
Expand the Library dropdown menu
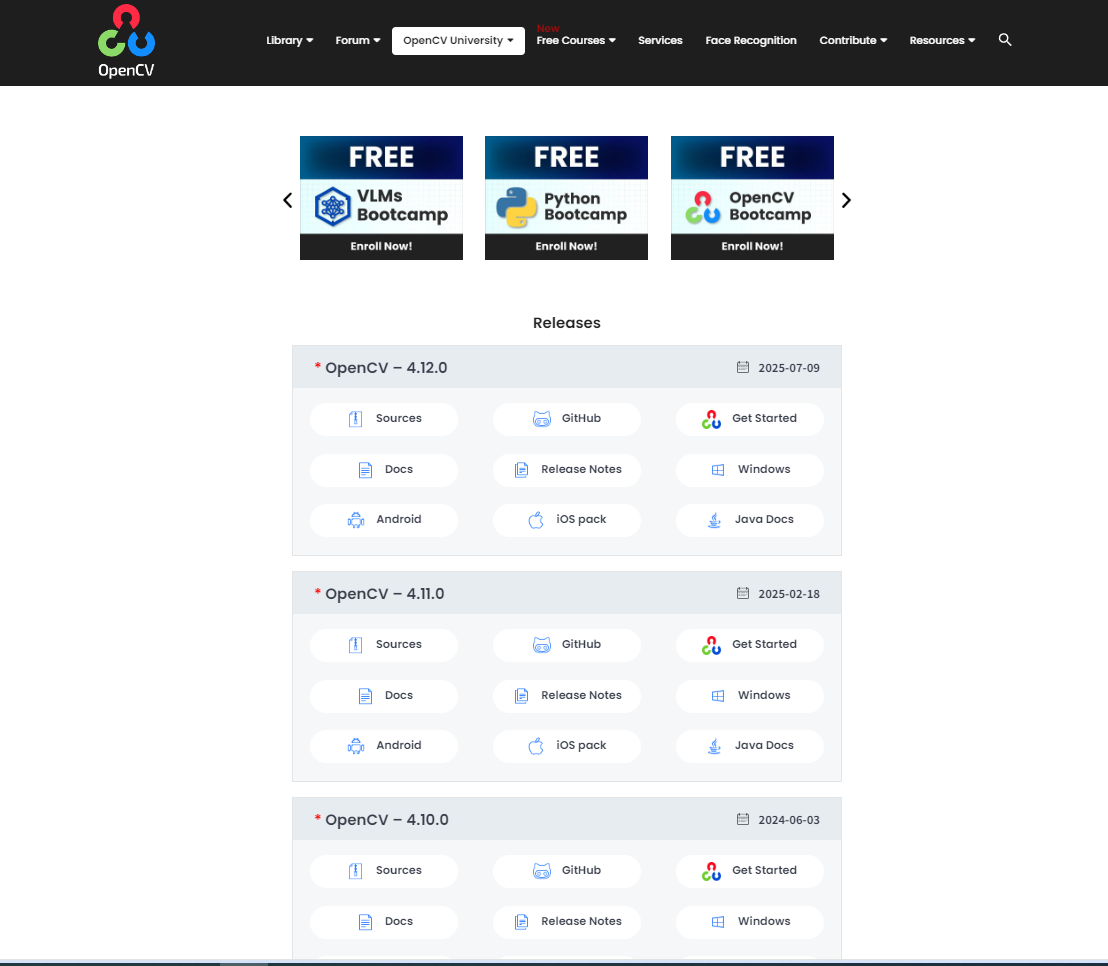coord(290,40)
